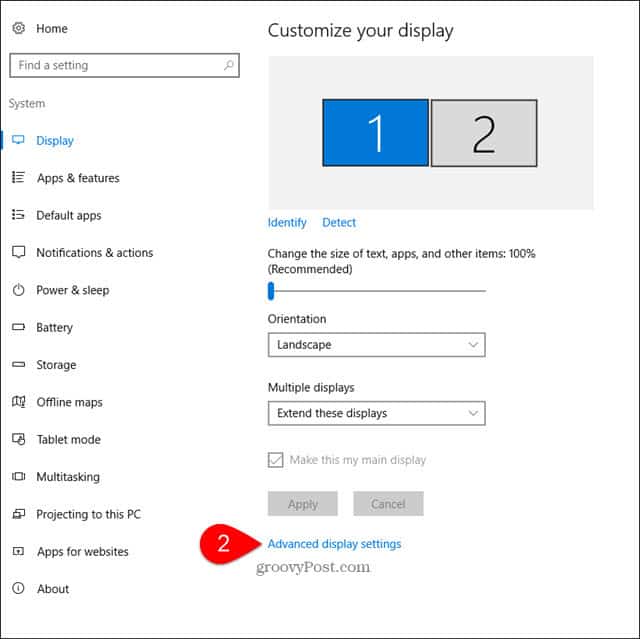This screenshot has width=640, height=639.
Task: Open Advanced display settings link
Action: tap(334, 544)
